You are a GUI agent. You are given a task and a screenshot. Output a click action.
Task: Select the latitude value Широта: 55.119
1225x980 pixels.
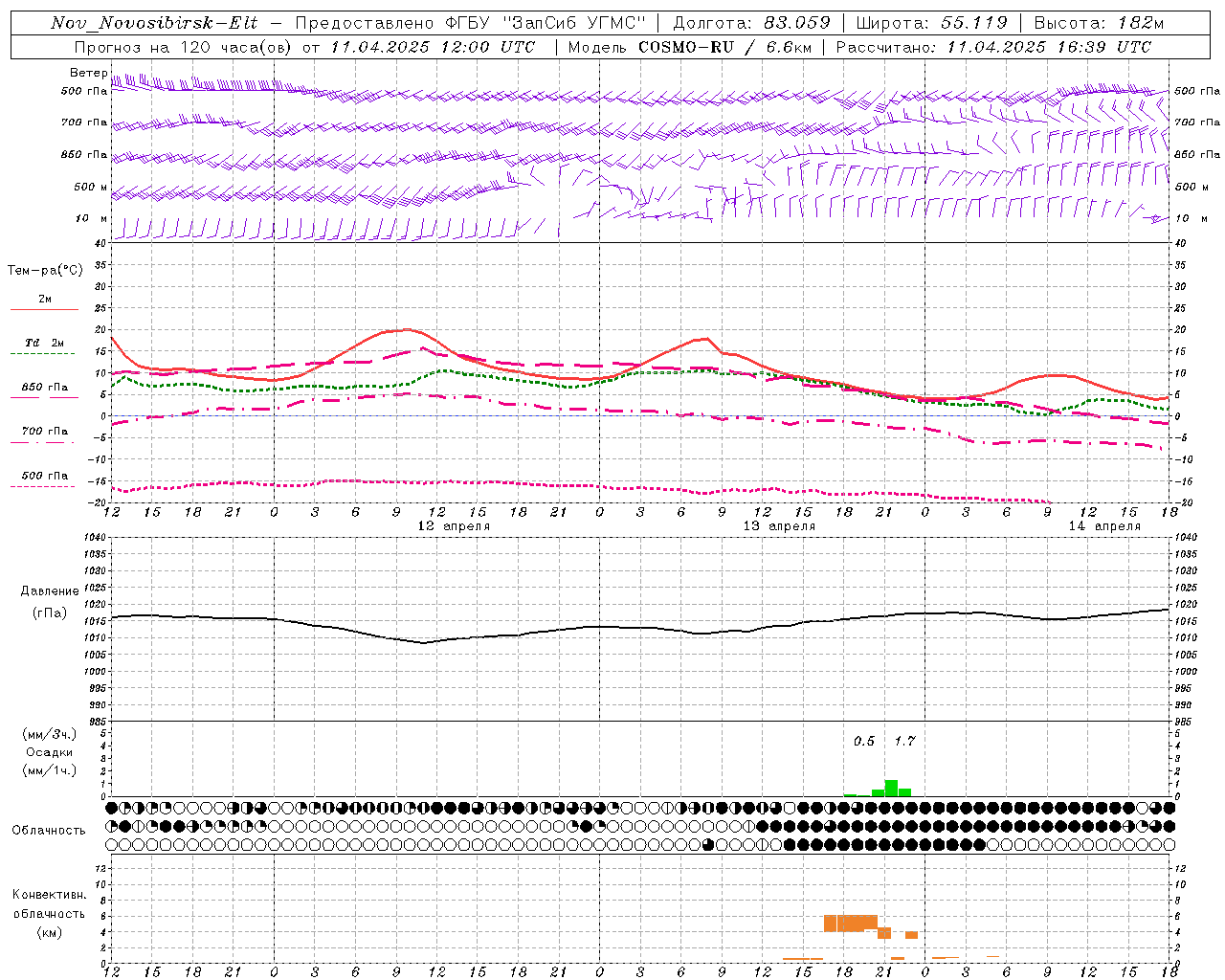click(x=931, y=23)
